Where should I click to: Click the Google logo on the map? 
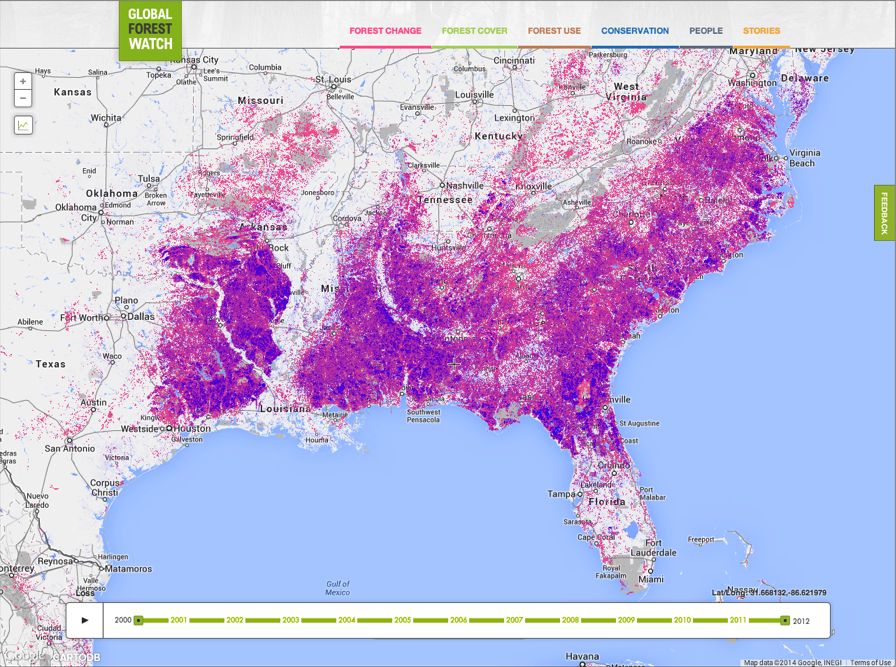[x=24, y=656]
